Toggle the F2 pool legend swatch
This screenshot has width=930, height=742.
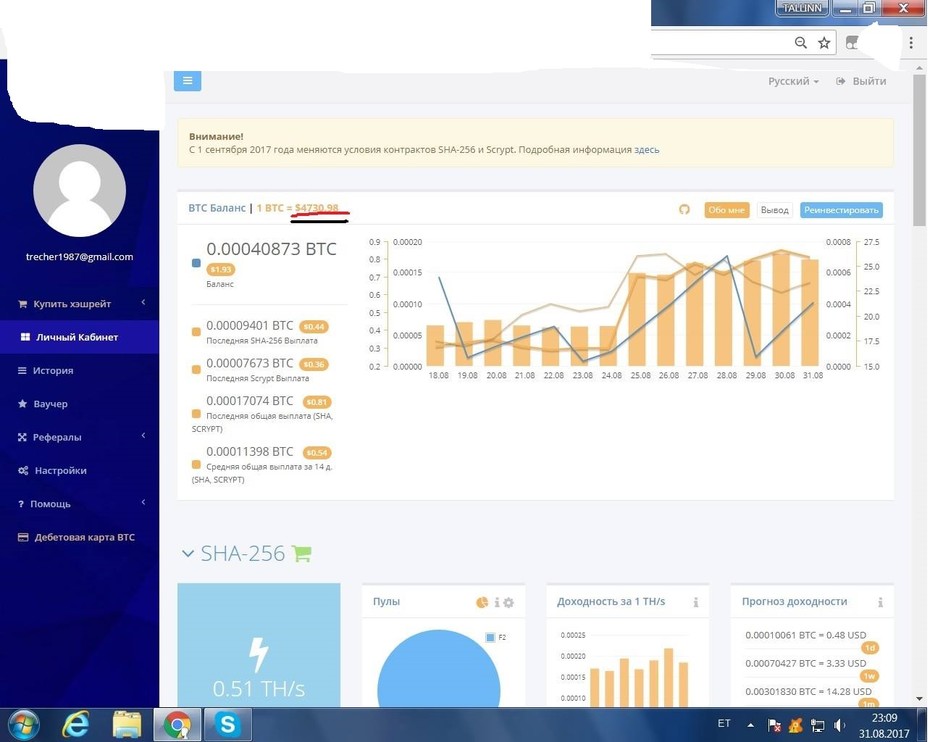[490, 638]
